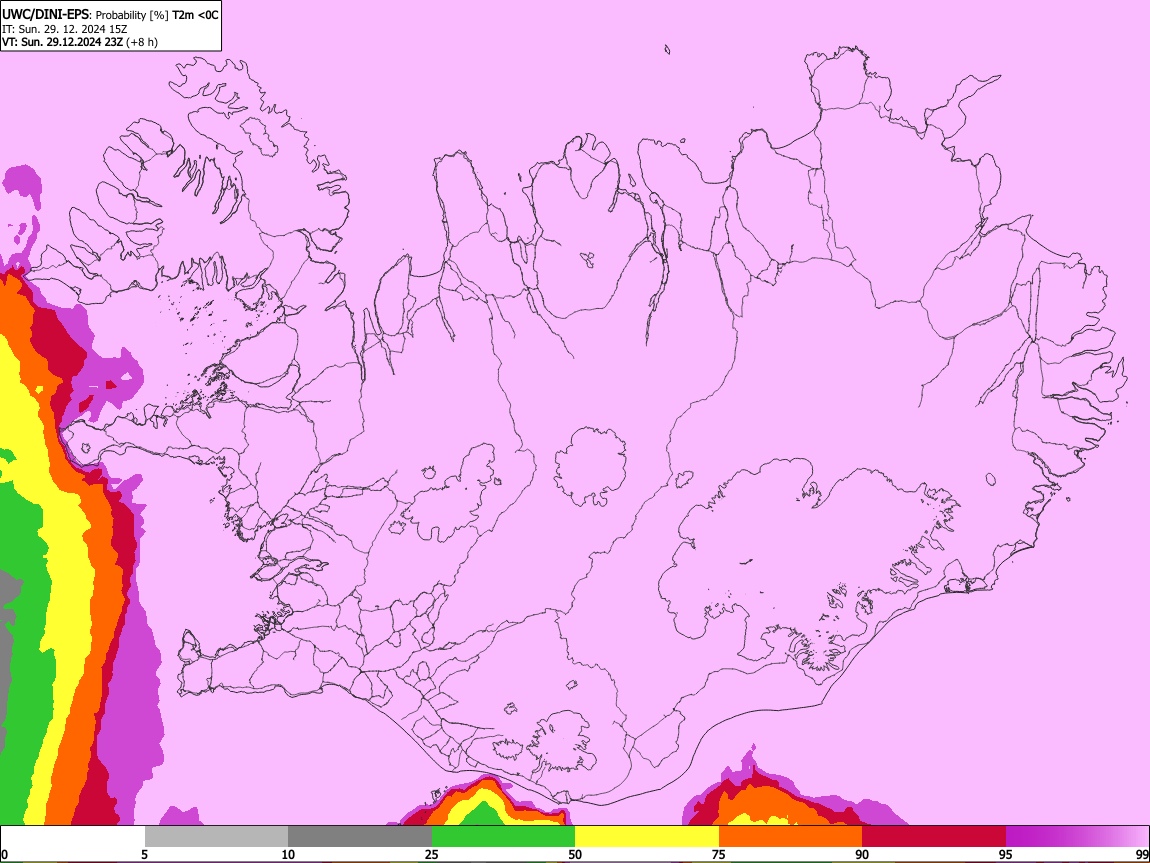Image resolution: width=1150 pixels, height=863 pixels.
Task: Click the legend tick label '10'
Action: [x=288, y=854]
